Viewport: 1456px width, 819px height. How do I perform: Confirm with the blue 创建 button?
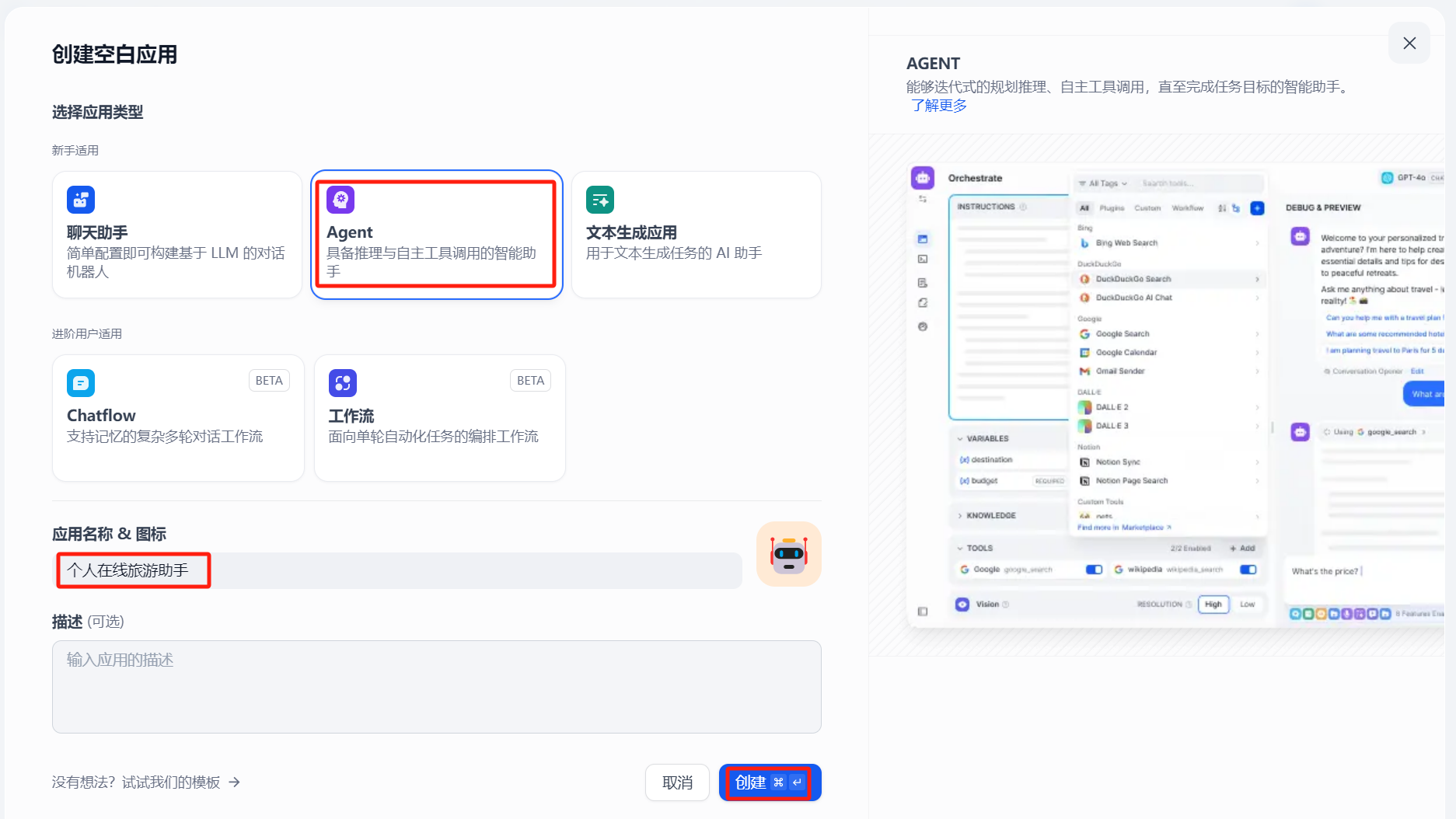770,782
